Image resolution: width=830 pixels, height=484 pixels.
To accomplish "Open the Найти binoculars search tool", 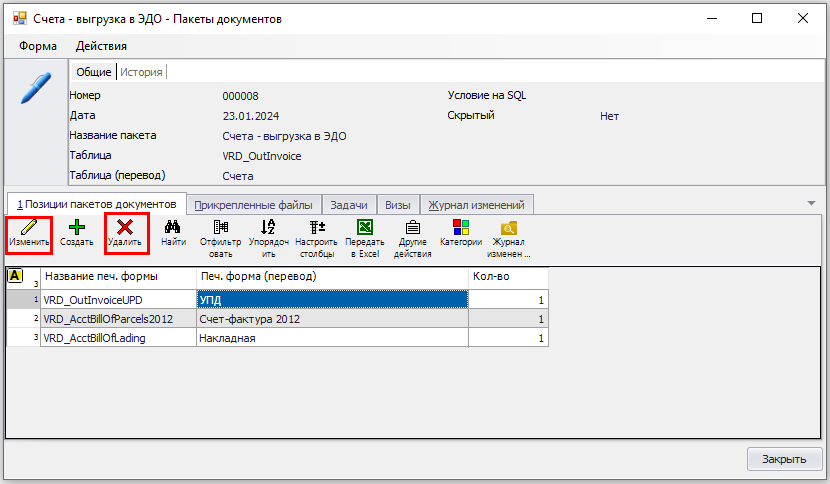I will tap(173, 228).
